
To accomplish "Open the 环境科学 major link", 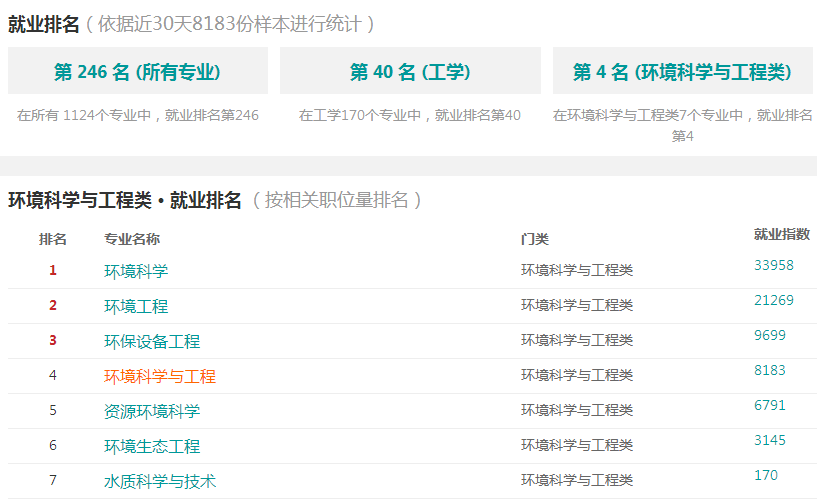I will (x=136, y=271).
